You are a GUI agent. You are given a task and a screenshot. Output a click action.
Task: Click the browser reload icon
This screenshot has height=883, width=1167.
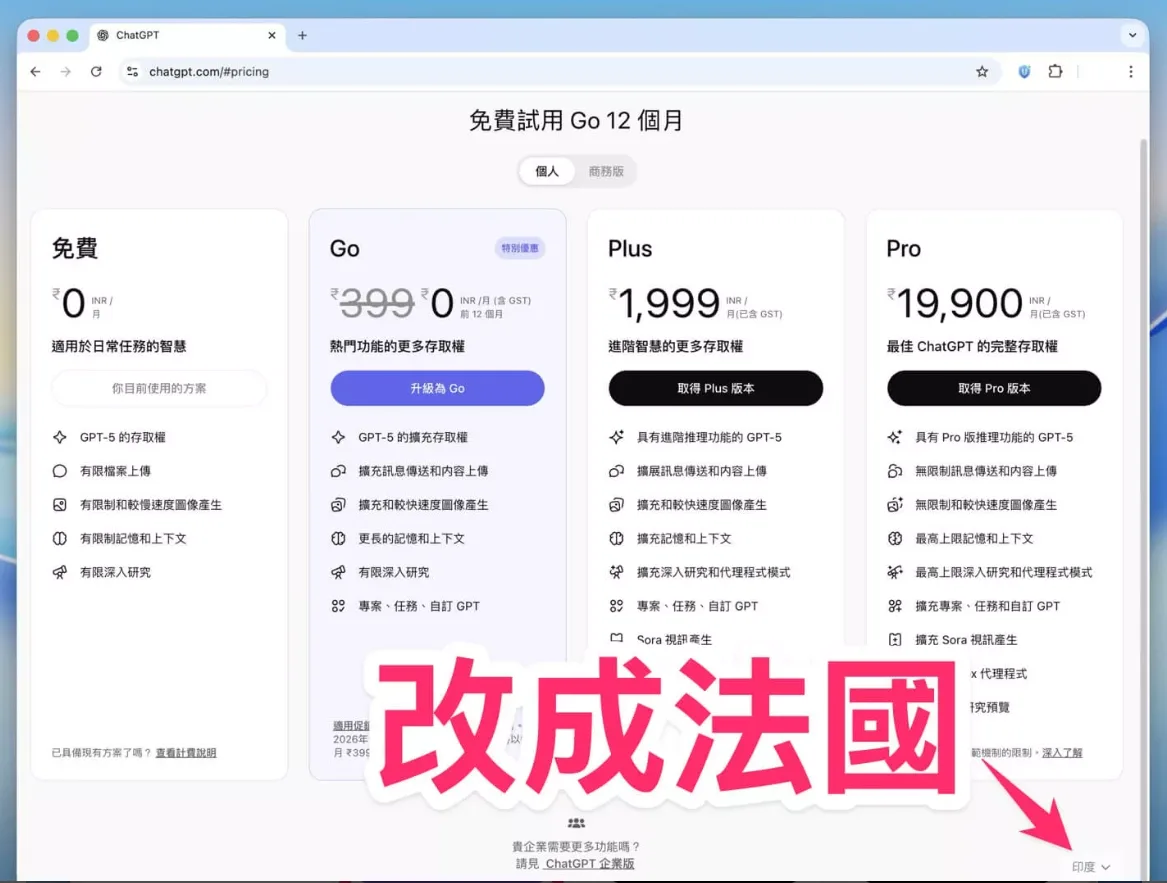pos(96,72)
